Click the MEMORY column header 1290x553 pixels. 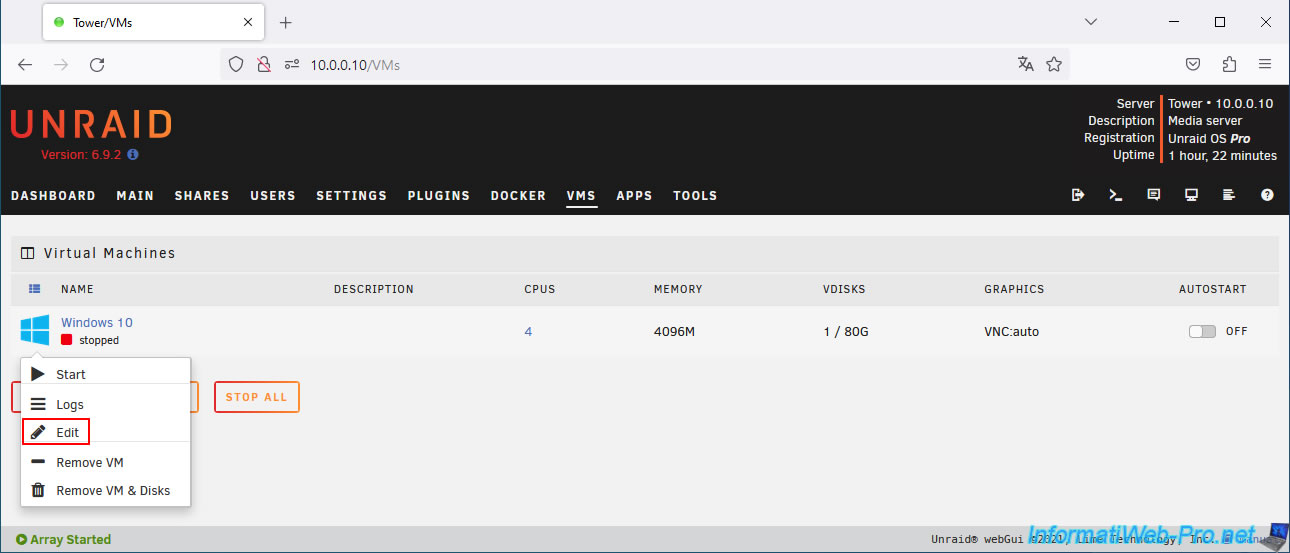click(x=678, y=289)
